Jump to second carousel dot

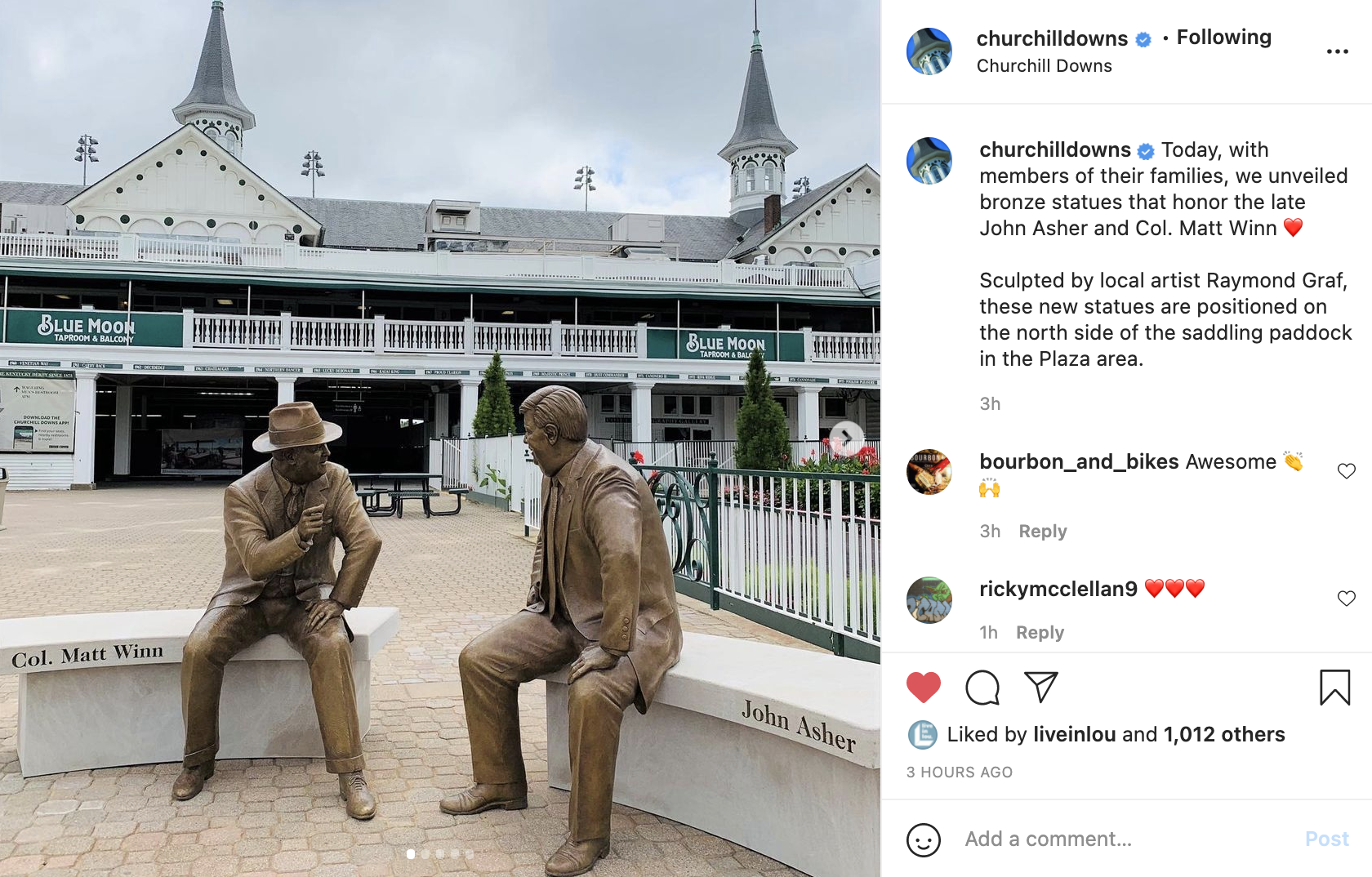coord(425,854)
